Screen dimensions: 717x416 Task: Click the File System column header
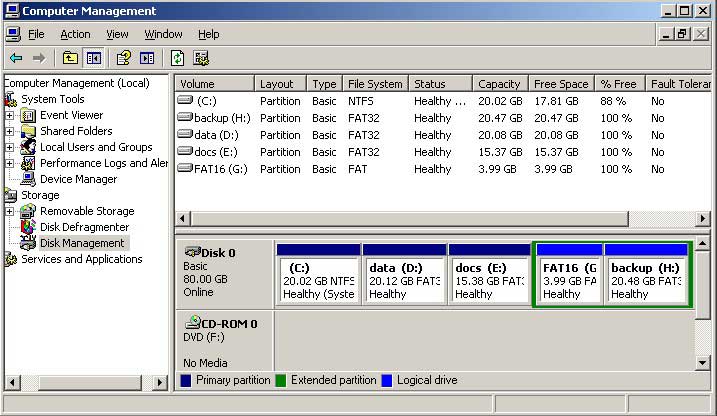[375, 84]
